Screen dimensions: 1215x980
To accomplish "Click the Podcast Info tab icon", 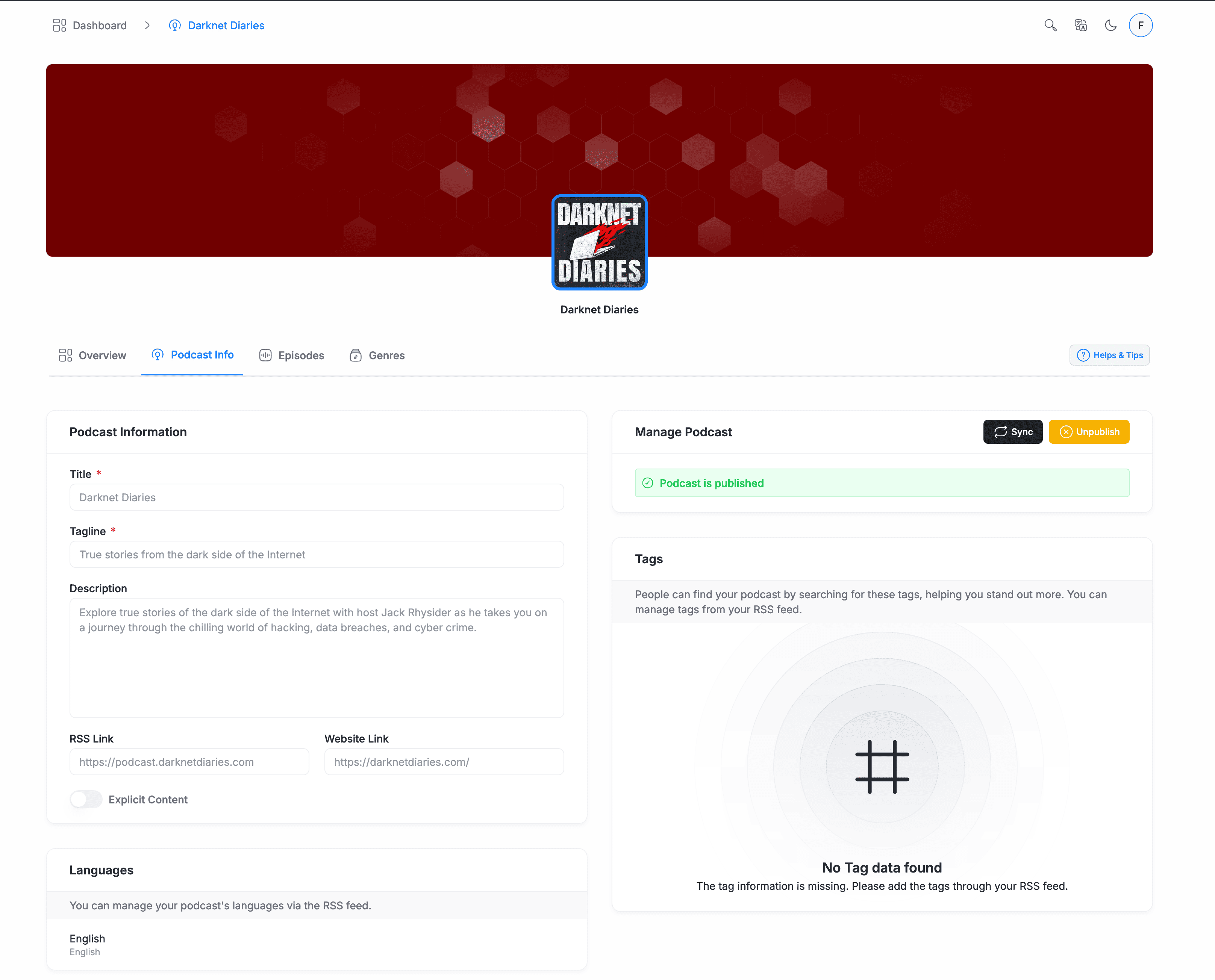I will (x=158, y=354).
